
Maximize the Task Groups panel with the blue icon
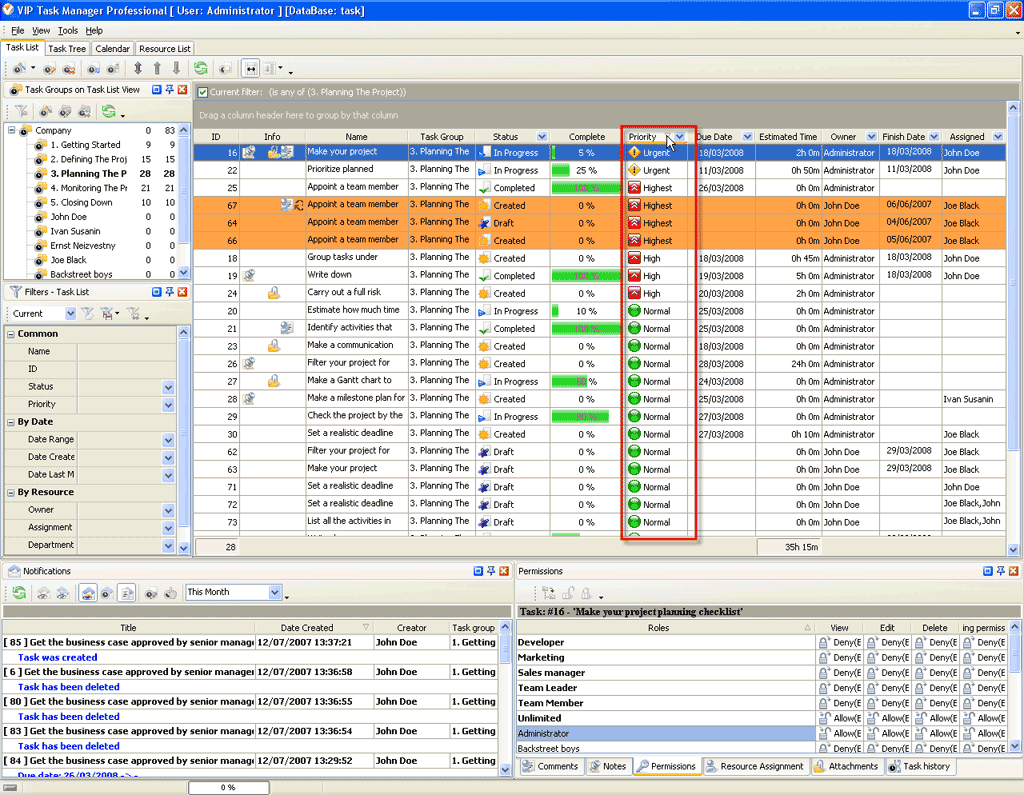click(157, 89)
